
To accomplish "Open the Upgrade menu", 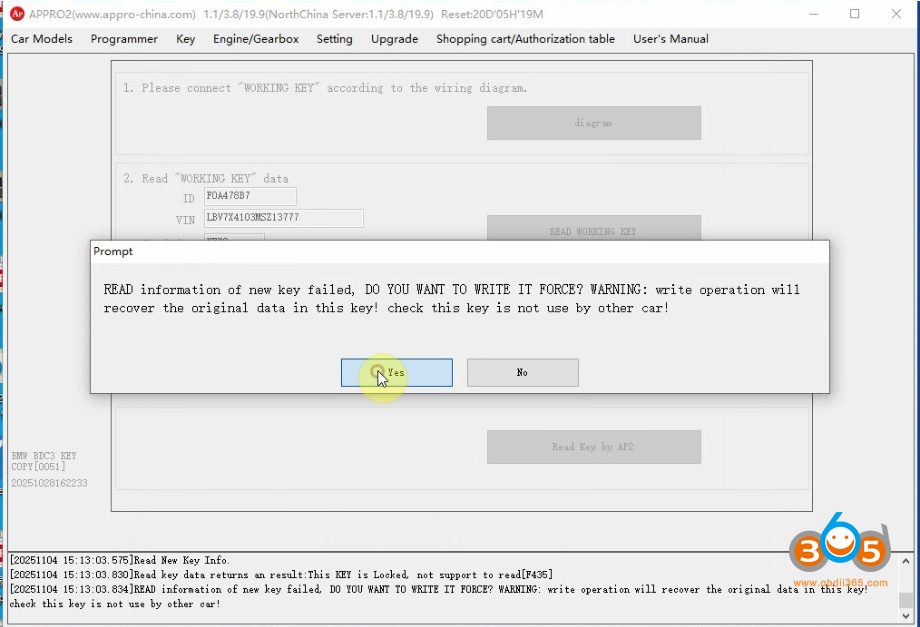I will tap(394, 39).
